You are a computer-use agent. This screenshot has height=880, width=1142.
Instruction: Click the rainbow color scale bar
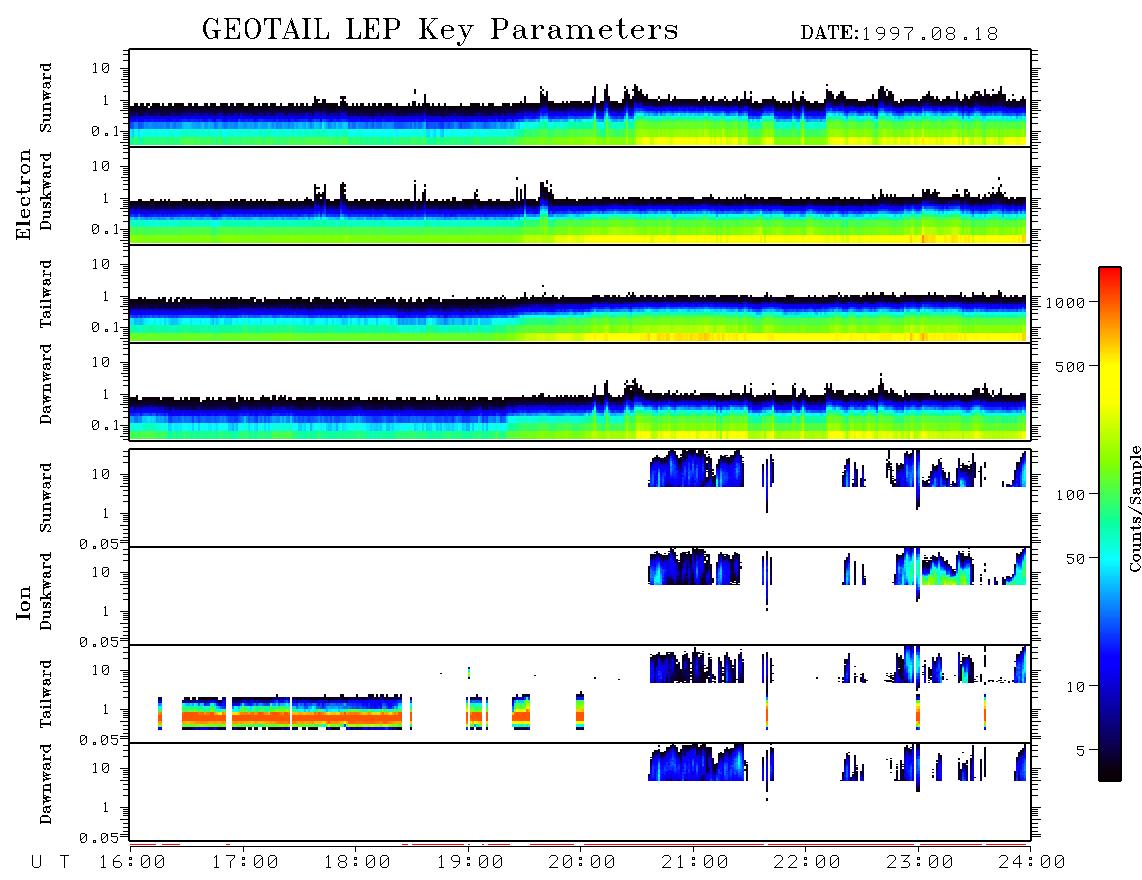1109,524
